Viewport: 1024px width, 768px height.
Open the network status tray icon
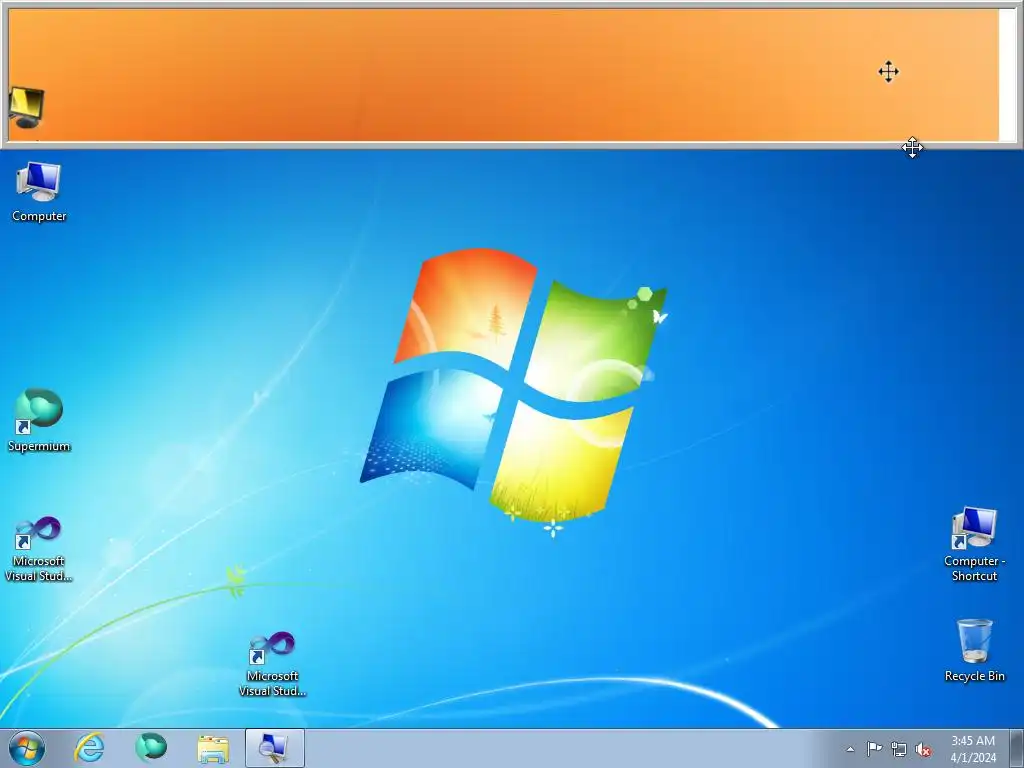[x=899, y=749]
